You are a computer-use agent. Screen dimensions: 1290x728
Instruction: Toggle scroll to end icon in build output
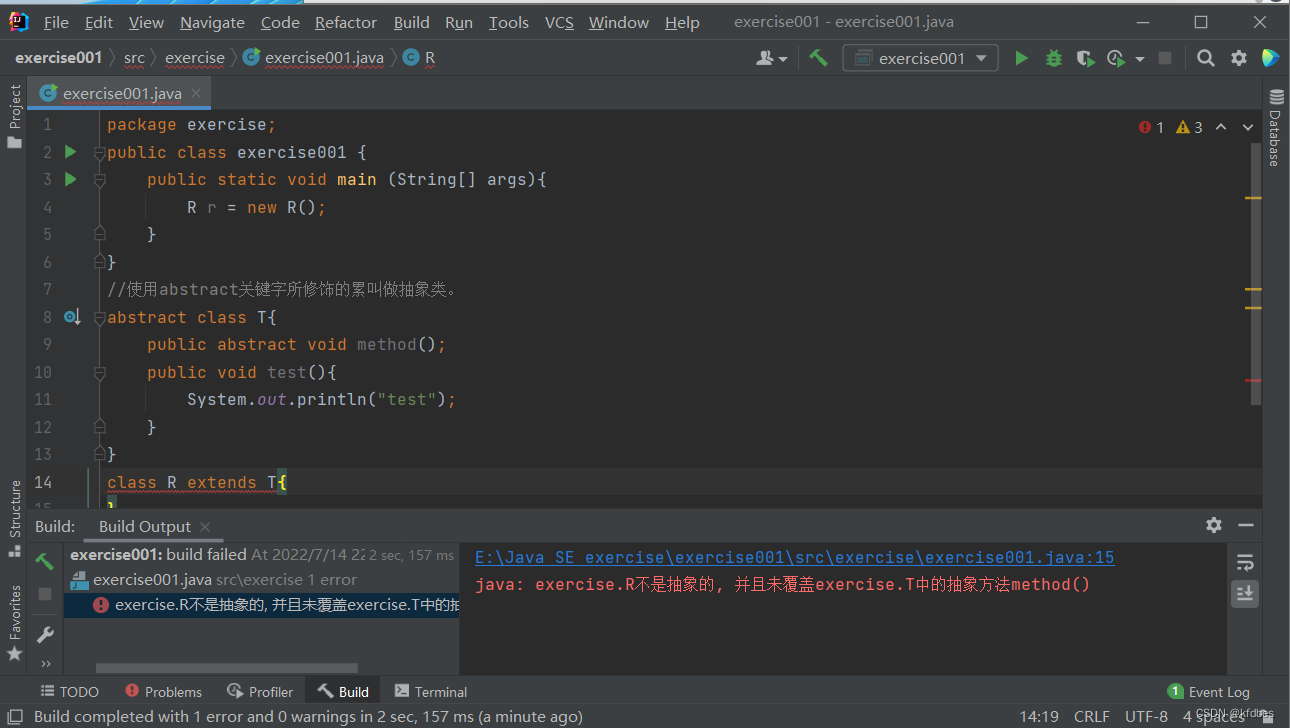[1244, 593]
